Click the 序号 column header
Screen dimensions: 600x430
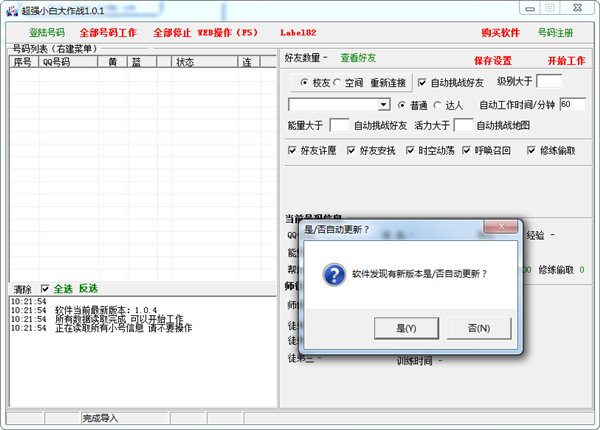click(24, 62)
